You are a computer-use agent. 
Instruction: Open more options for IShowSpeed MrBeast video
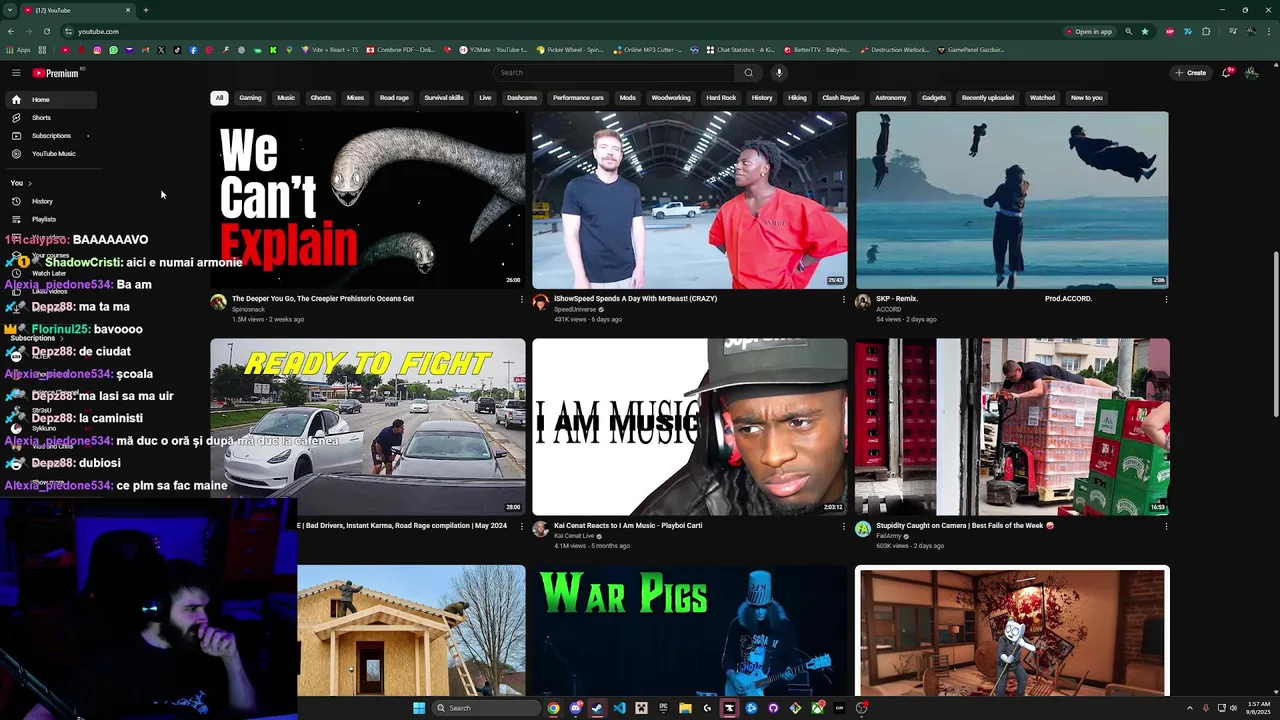click(843, 299)
